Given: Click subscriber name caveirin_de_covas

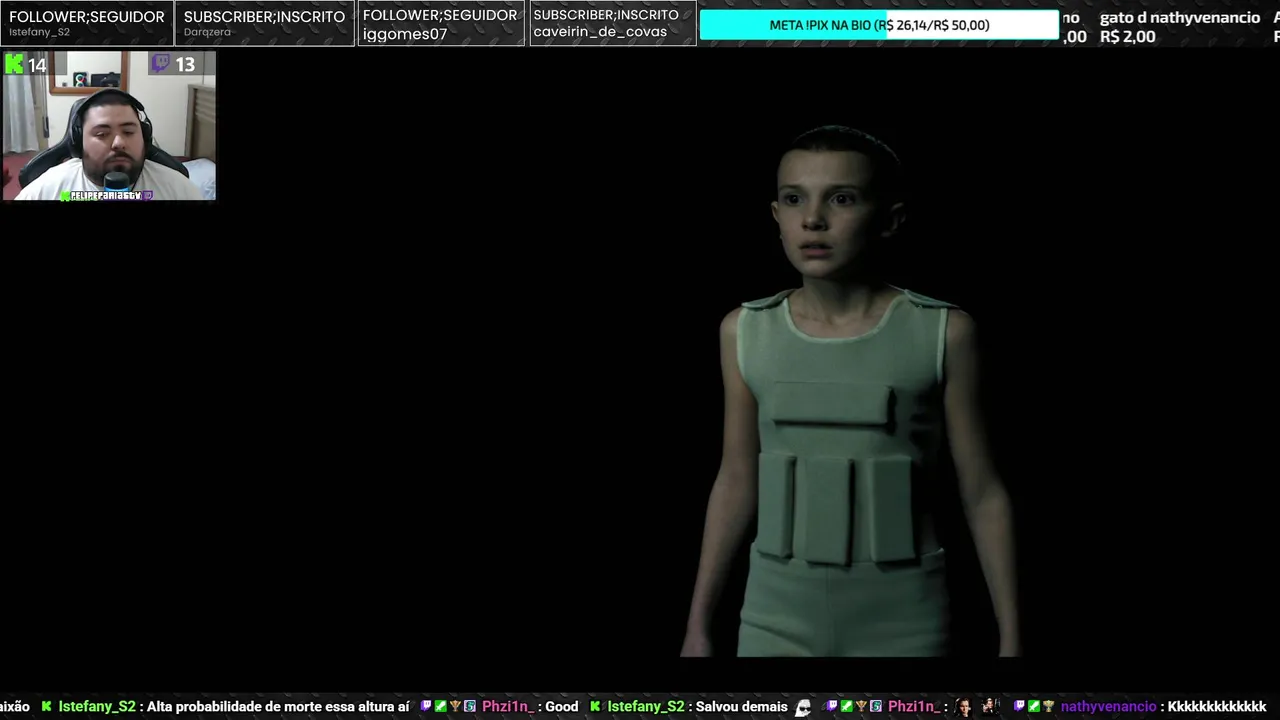Looking at the screenshot, I should pyautogui.click(x=600, y=32).
